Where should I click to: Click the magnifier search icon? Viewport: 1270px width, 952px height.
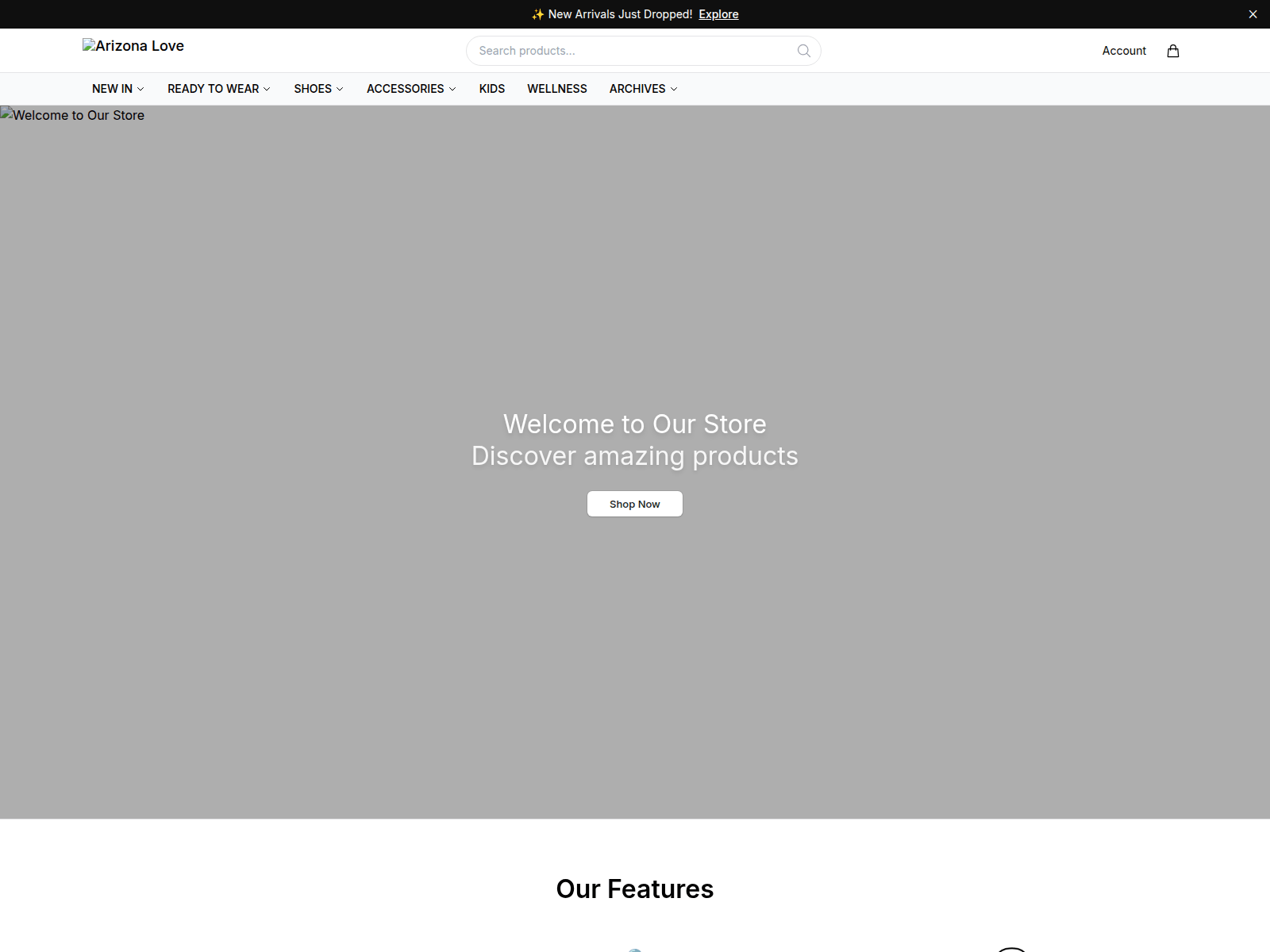tap(804, 51)
